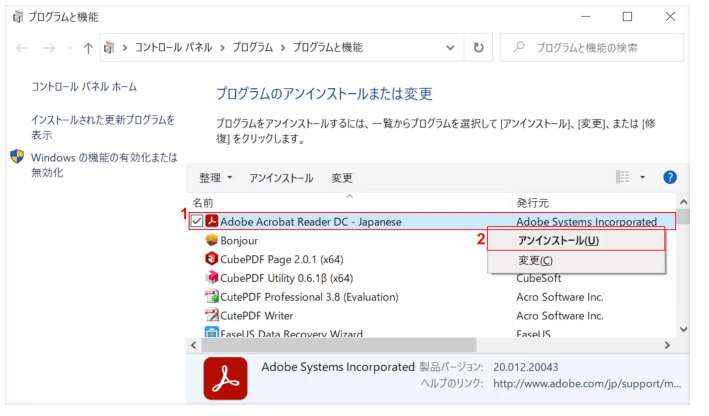Screen dimensions: 709x416
Task: Select the CubePDF Utility icon
Action: [212, 278]
